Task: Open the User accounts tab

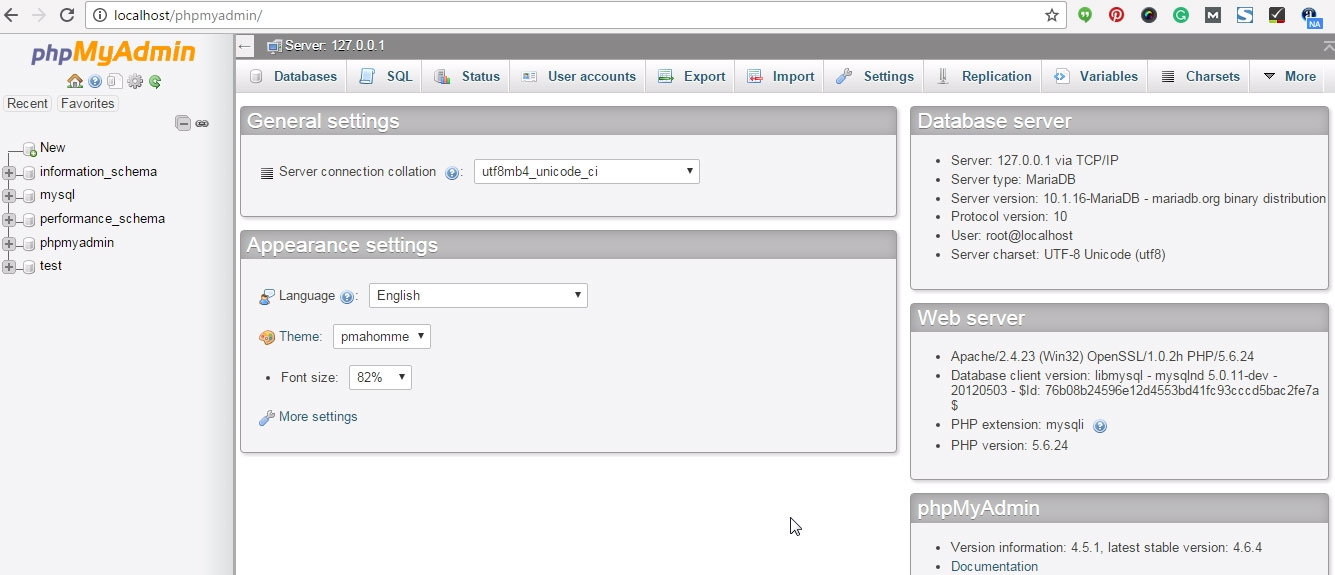Action: 579,76
